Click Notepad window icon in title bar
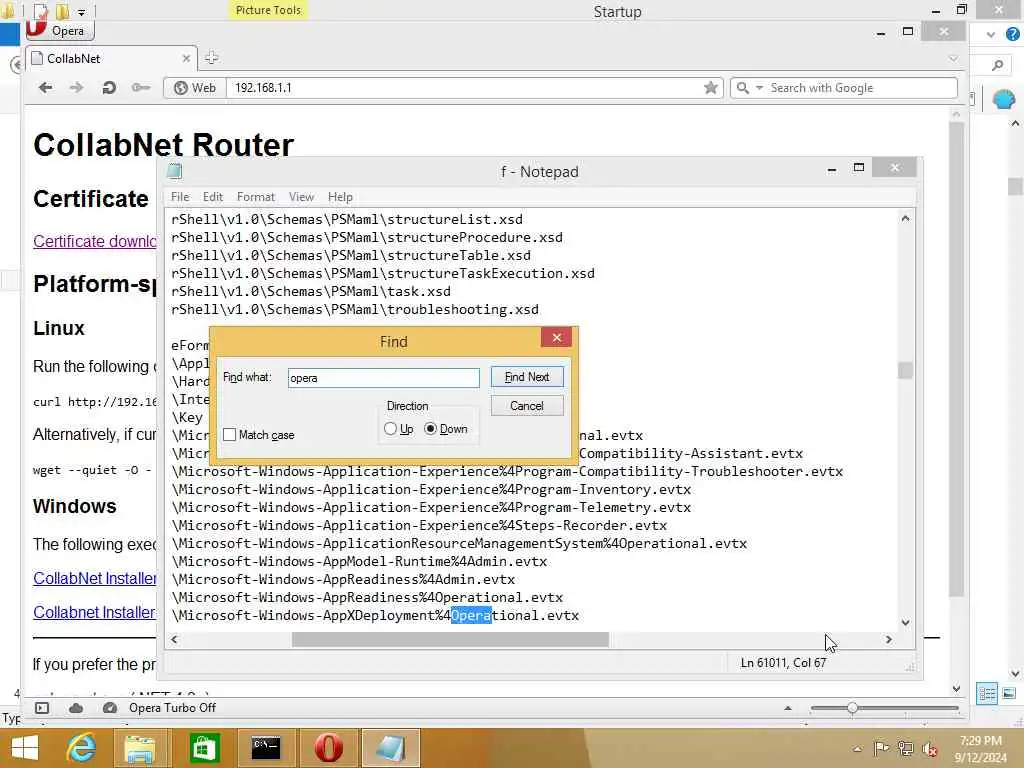This screenshot has width=1024, height=768. 174,171
